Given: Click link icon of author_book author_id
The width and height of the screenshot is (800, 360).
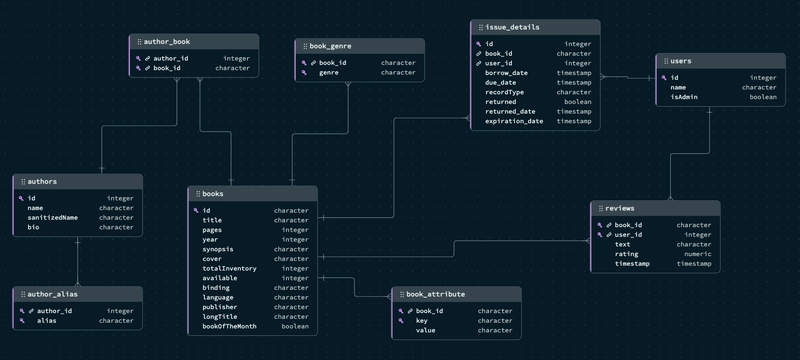Looking at the screenshot, I should coord(147,59).
